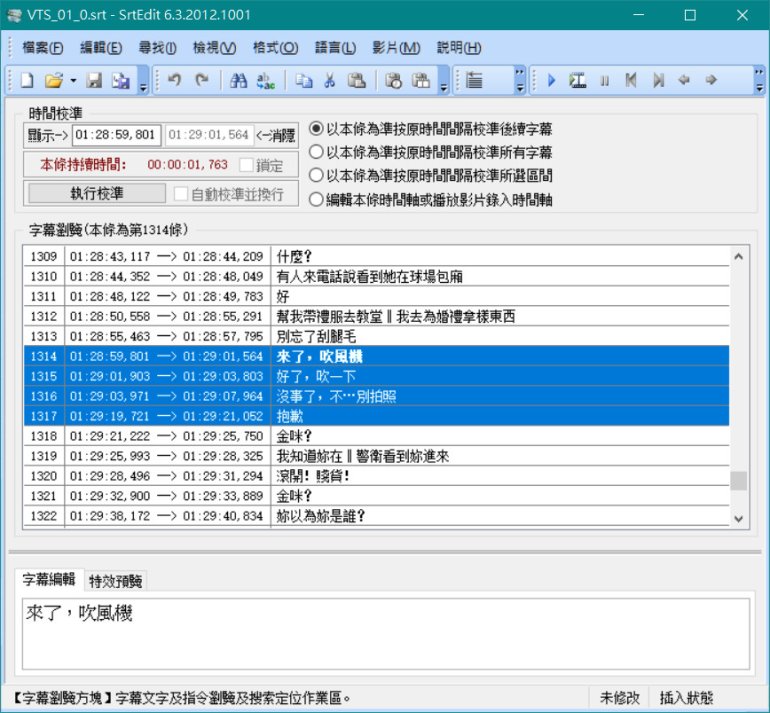Image resolution: width=770 pixels, height=713 pixels.
Task: Switch to the 字幕編輯 tab
Action: coord(49,579)
